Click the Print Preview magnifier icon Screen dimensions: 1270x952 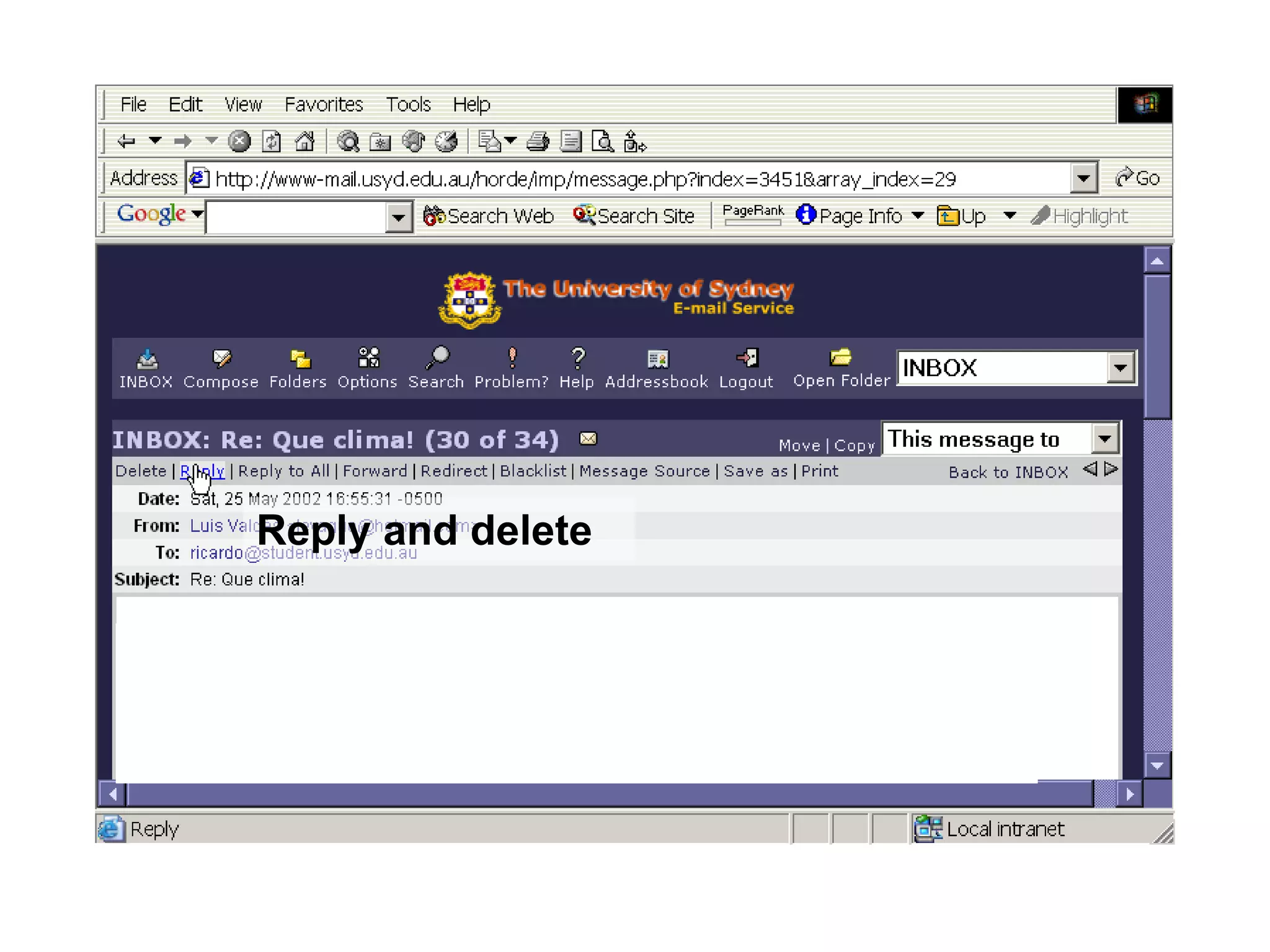602,142
